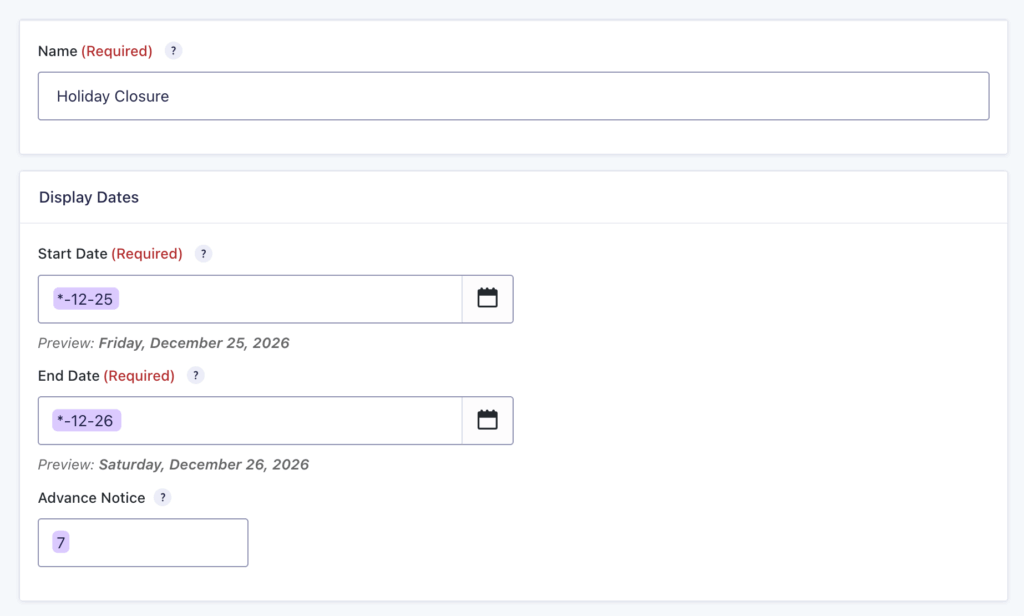
Task: Select the 7 token in Advance Notice
Action: (59, 542)
